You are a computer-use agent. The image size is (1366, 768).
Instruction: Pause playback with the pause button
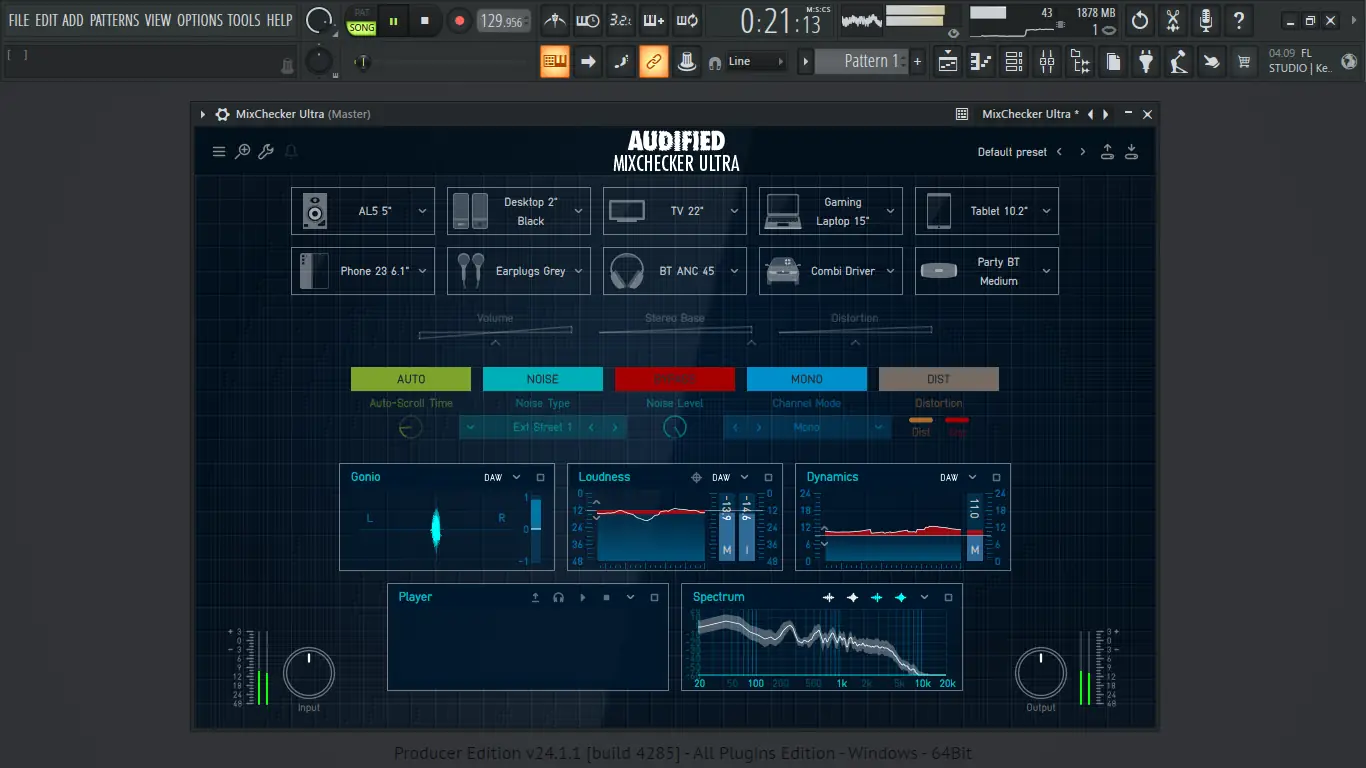(394, 20)
